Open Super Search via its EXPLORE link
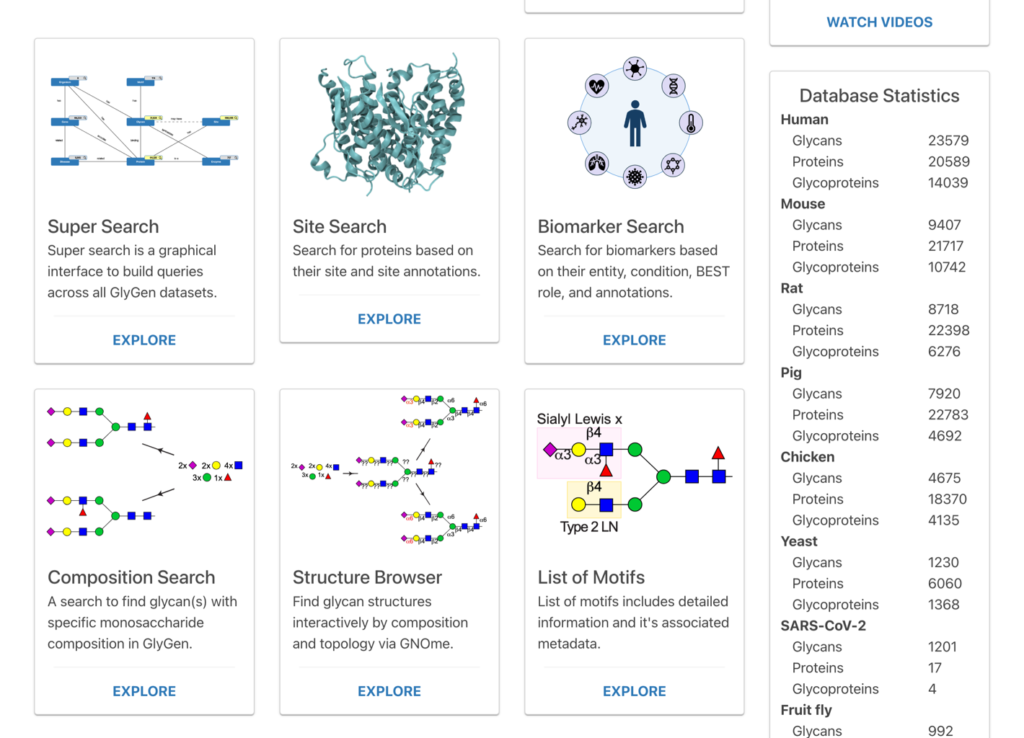 [144, 340]
